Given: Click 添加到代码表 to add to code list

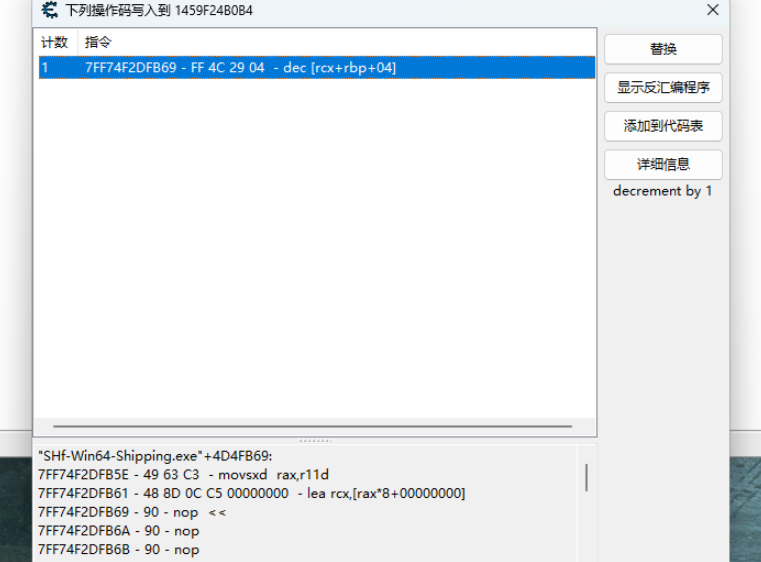Looking at the screenshot, I should 663,126.
